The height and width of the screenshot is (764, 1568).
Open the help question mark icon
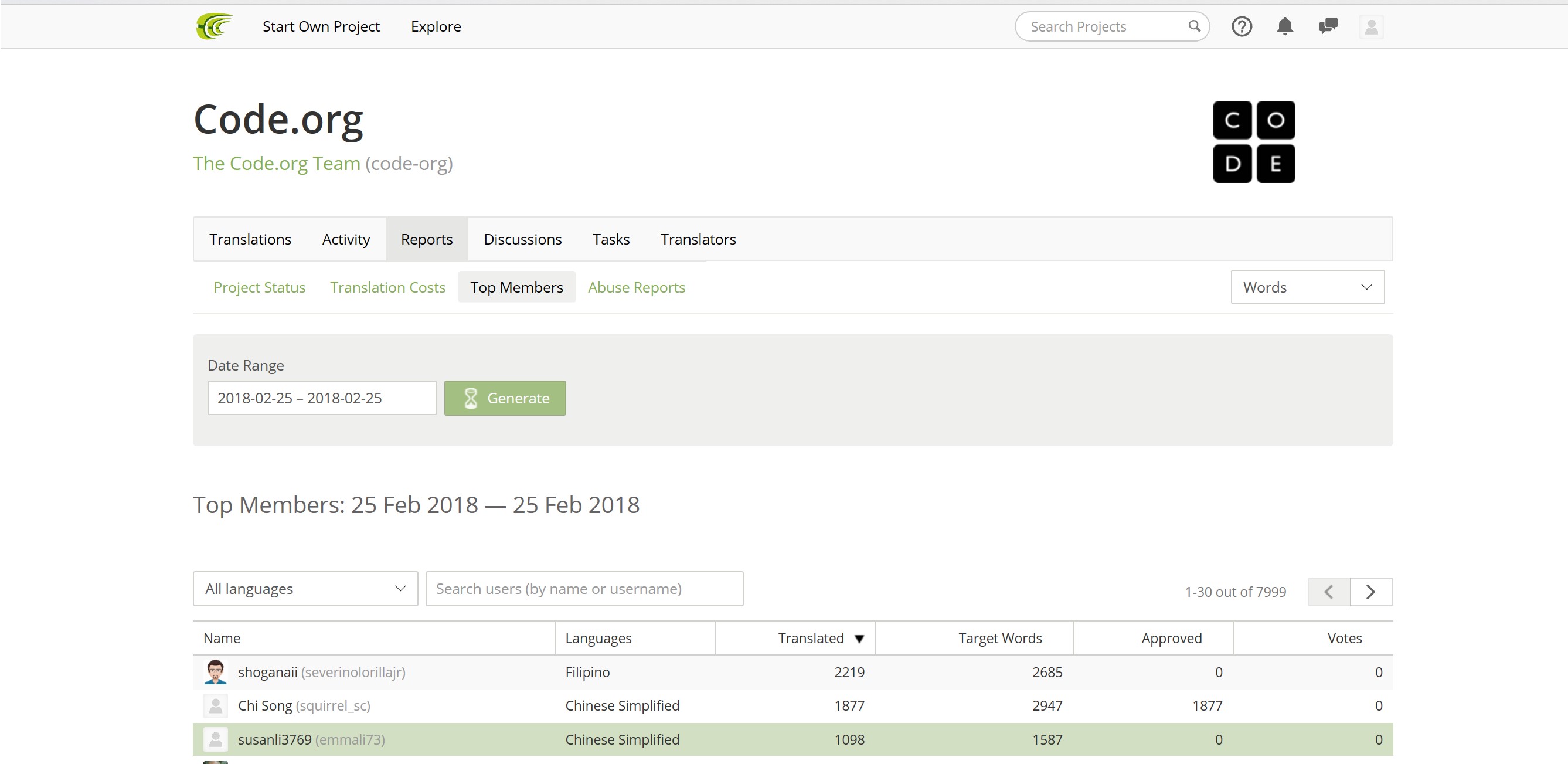[1241, 26]
